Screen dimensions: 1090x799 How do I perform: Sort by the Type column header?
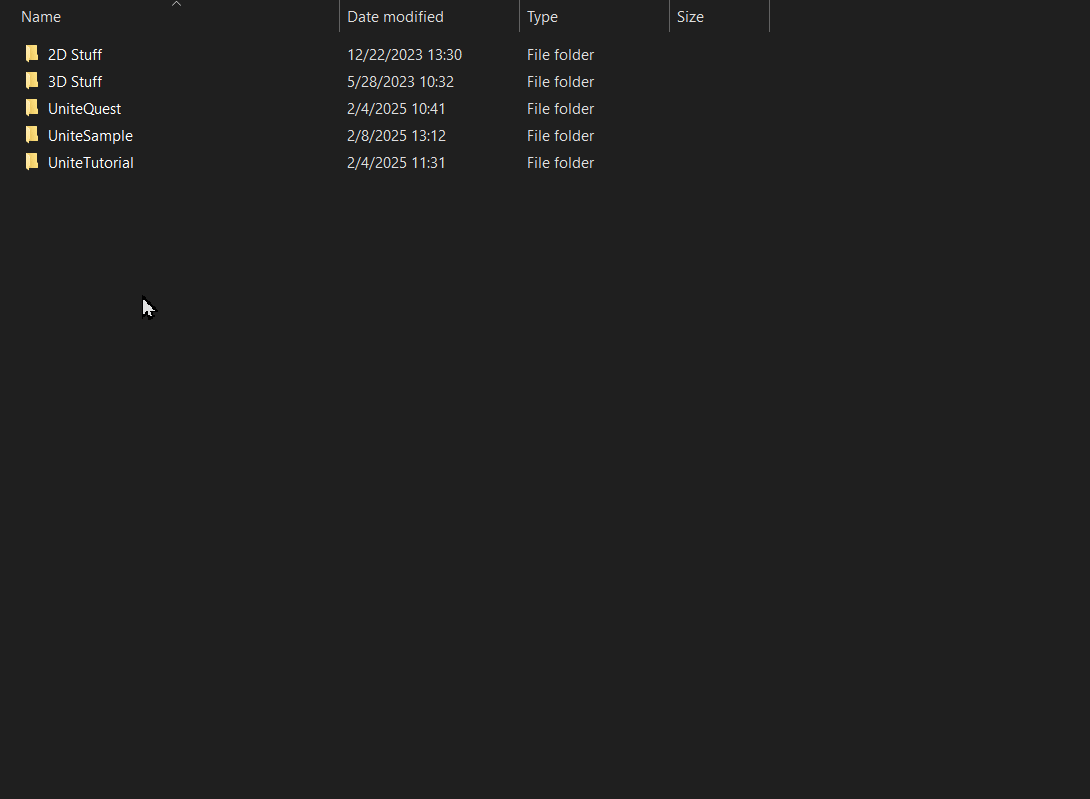594,17
